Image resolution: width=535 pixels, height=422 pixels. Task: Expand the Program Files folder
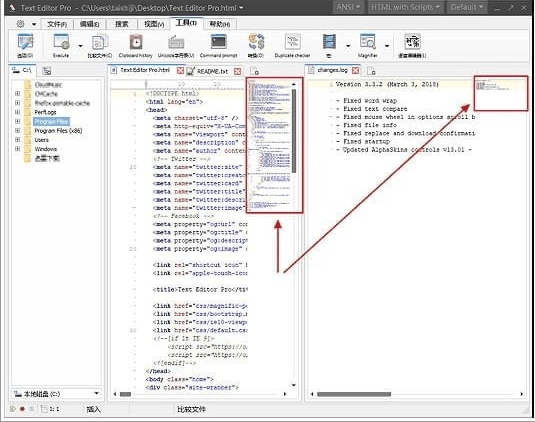(17, 121)
